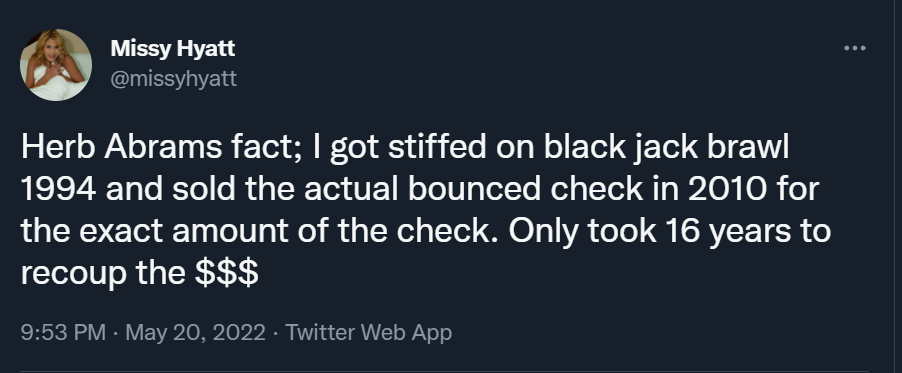The height and width of the screenshot is (373, 902).
Task: Click the phrase "Only took 16 years"
Action: 652,231
